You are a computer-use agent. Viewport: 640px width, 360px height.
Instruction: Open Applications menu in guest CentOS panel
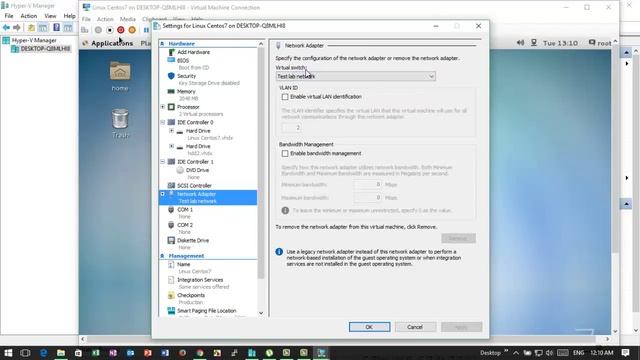click(x=112, y=43)
